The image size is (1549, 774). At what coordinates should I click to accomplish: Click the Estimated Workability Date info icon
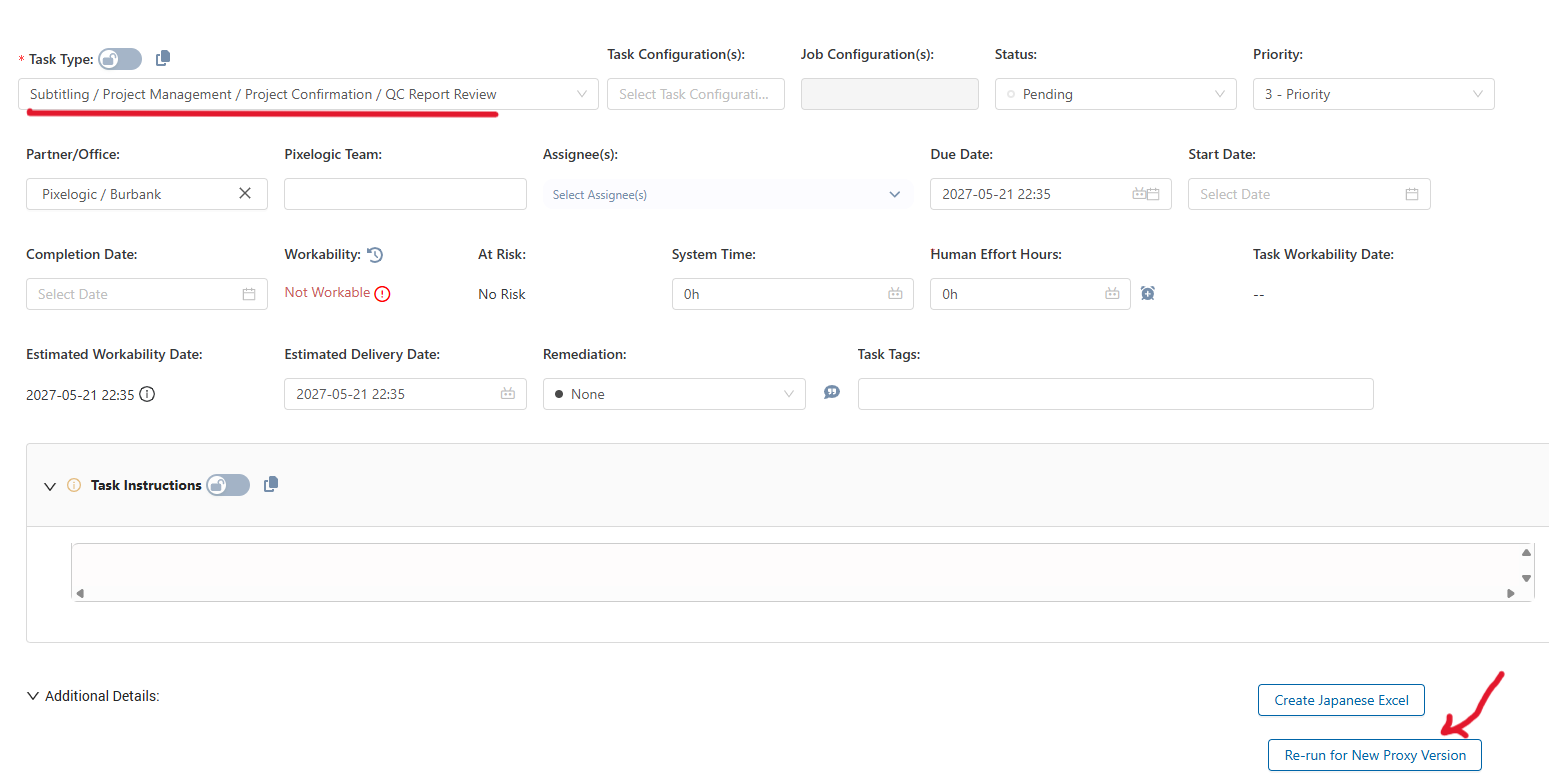(147, 394)
